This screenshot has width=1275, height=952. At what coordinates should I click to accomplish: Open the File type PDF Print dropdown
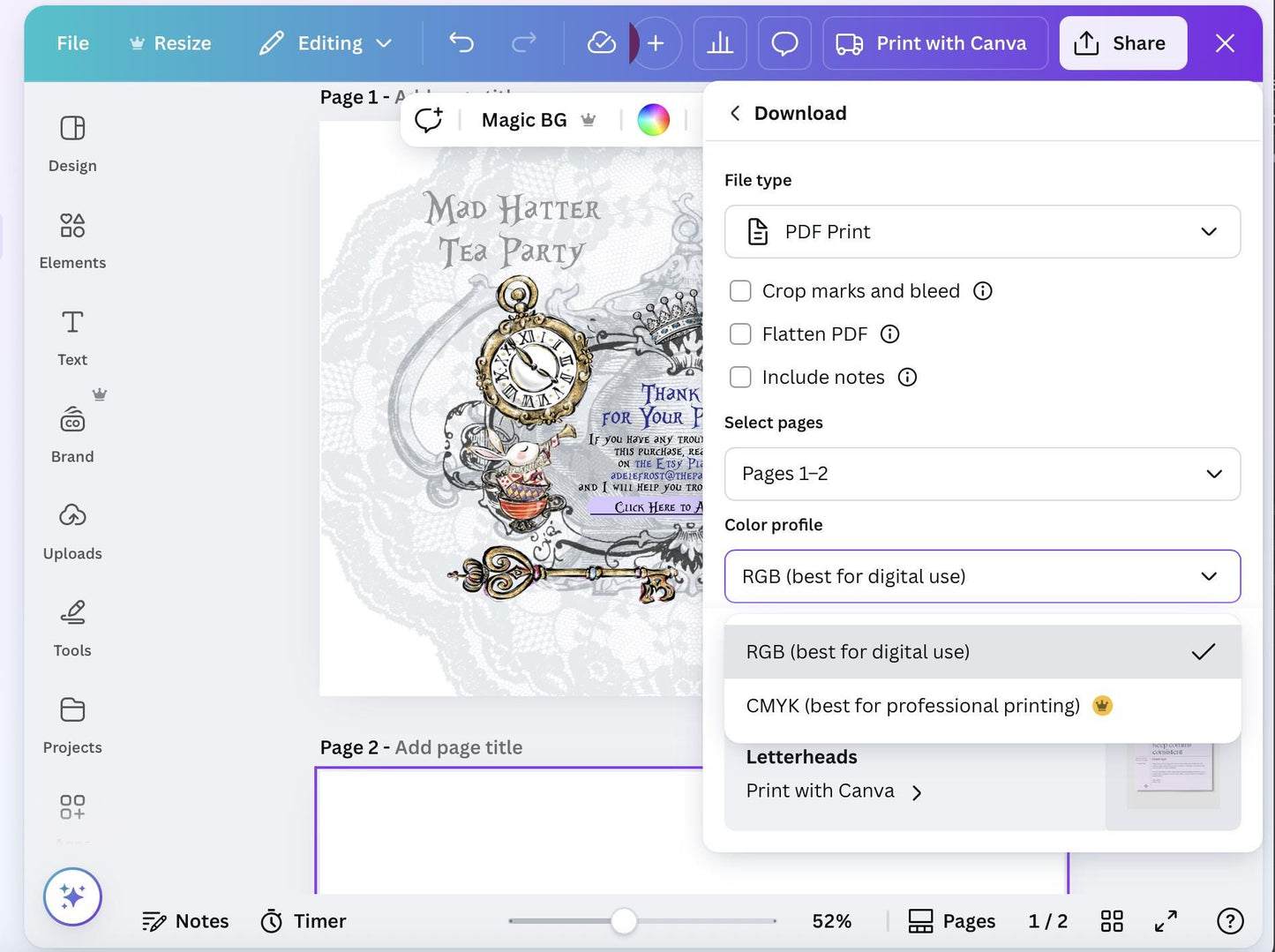[x=982, y=232]
